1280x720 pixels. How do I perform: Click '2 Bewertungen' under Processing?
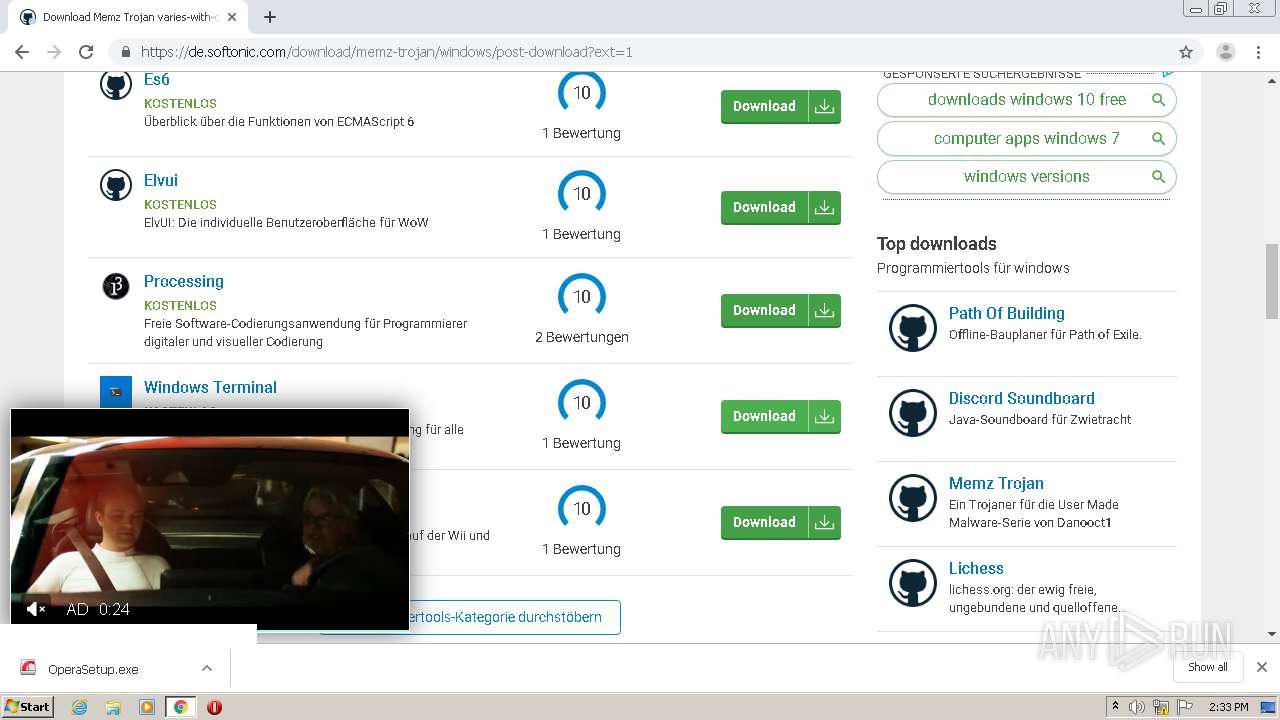[582, 337]
